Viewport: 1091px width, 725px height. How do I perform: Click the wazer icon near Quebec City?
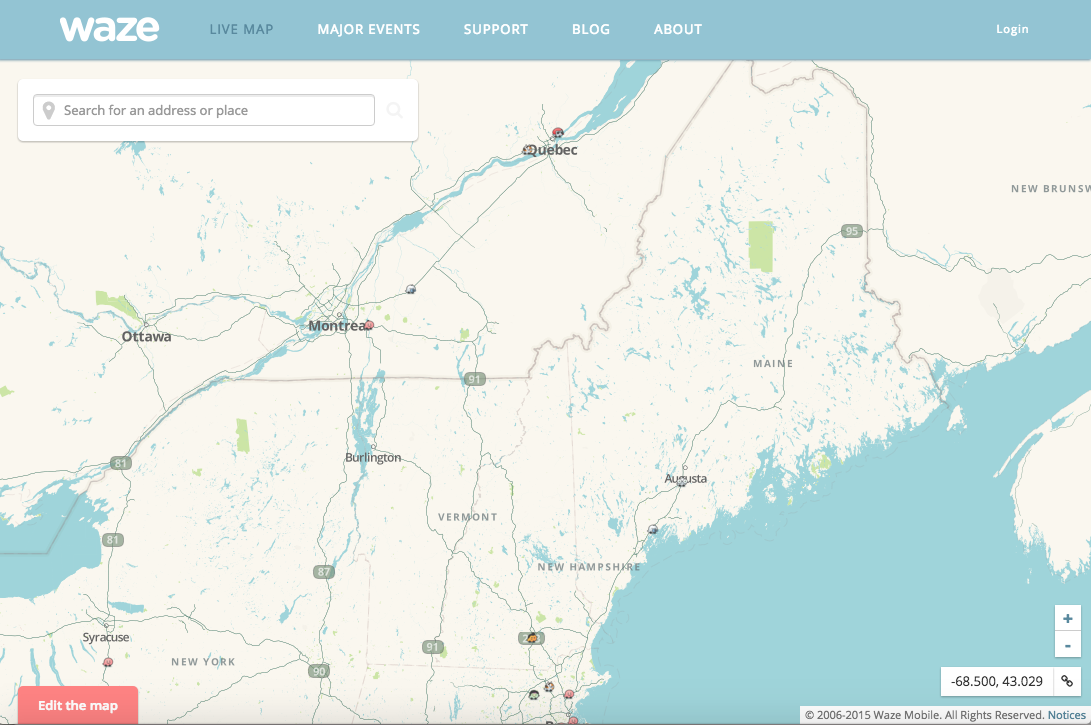558,132
